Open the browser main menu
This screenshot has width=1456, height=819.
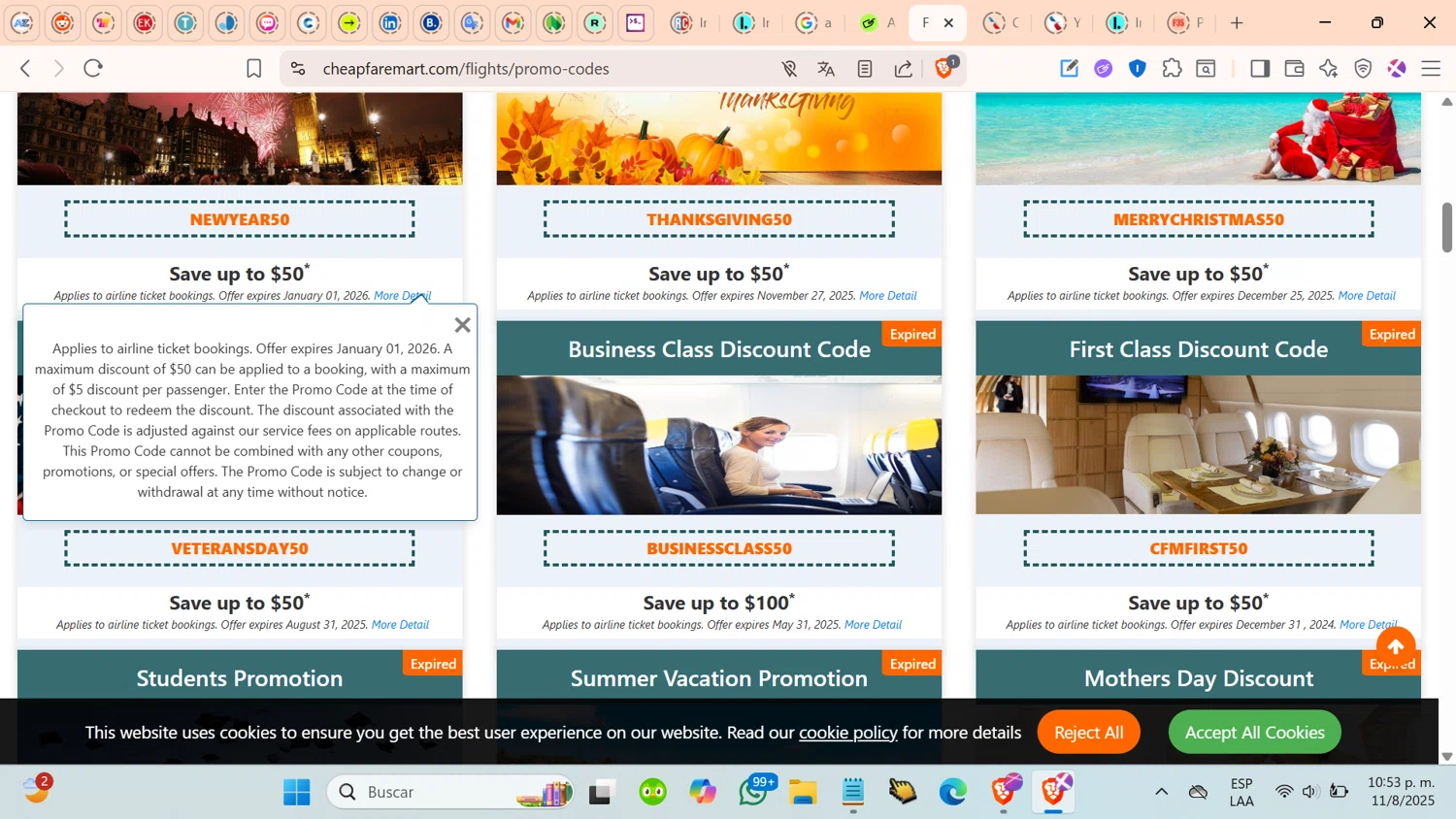[x=1431, y=68]
